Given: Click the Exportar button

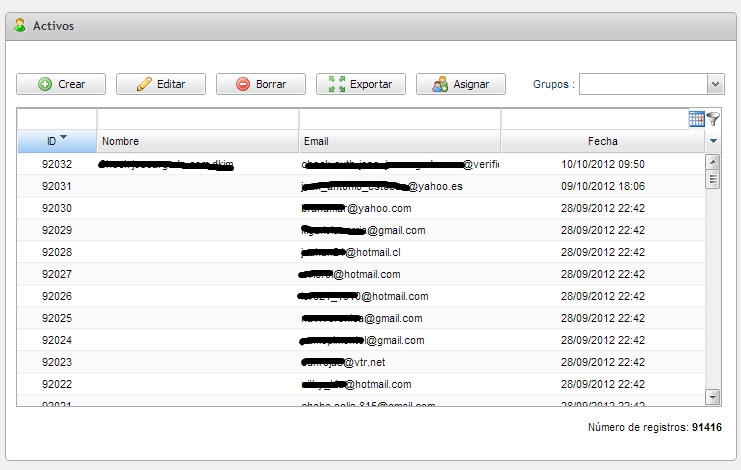Looking at the screenshot, I should point(361,84).
